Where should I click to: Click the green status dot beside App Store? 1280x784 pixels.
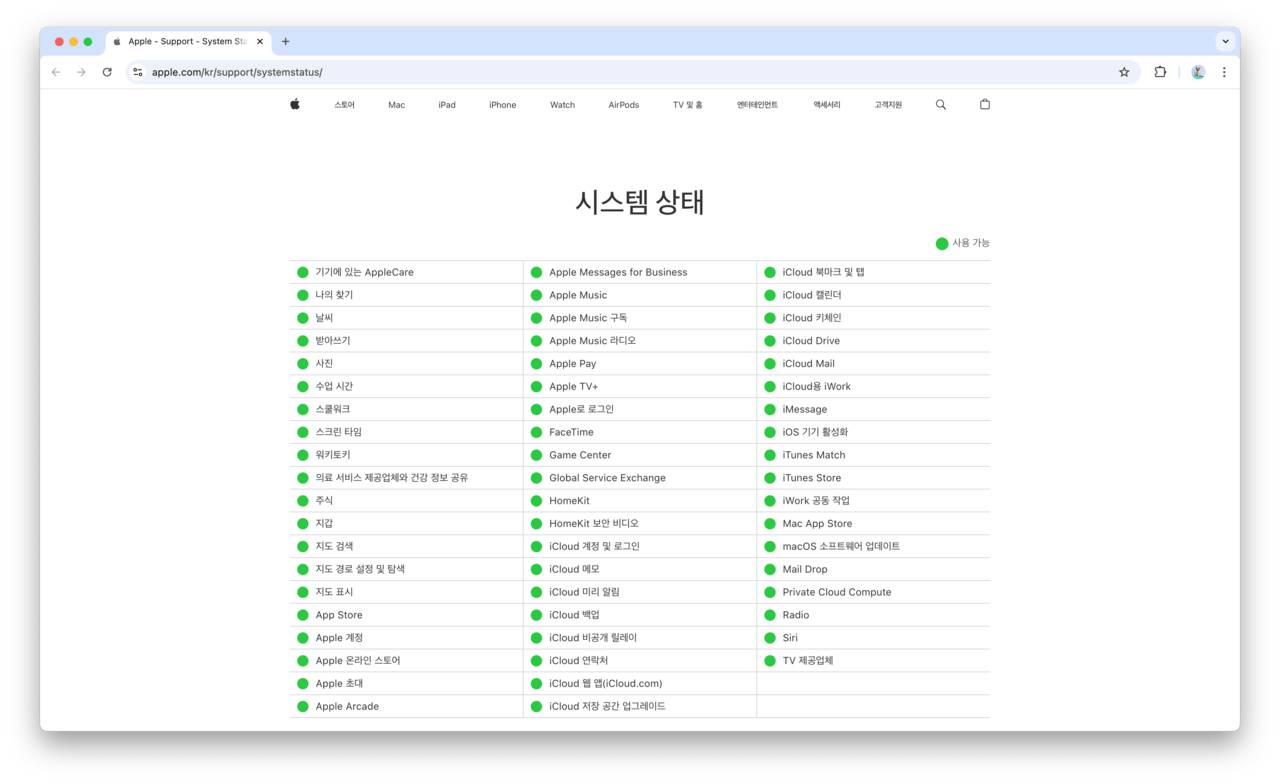tap(303, 615)
